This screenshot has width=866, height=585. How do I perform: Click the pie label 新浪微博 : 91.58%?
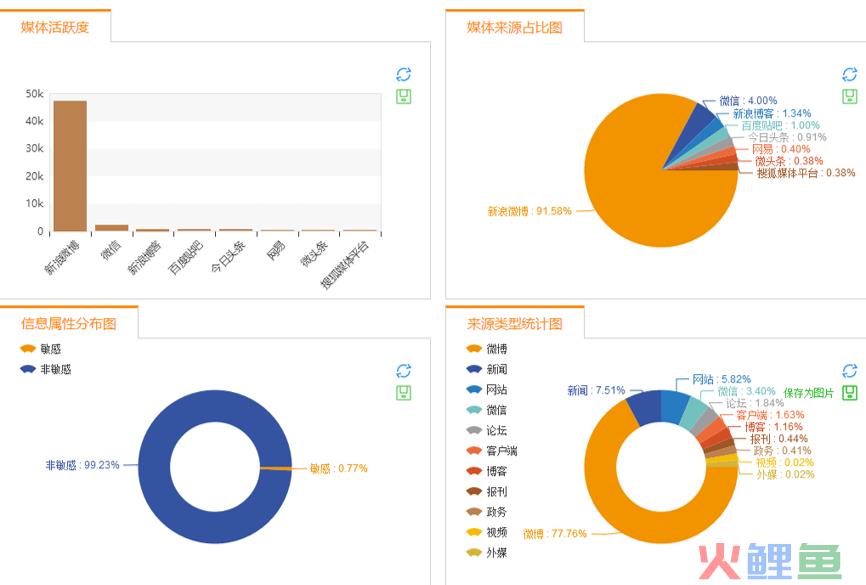[529, 211]
